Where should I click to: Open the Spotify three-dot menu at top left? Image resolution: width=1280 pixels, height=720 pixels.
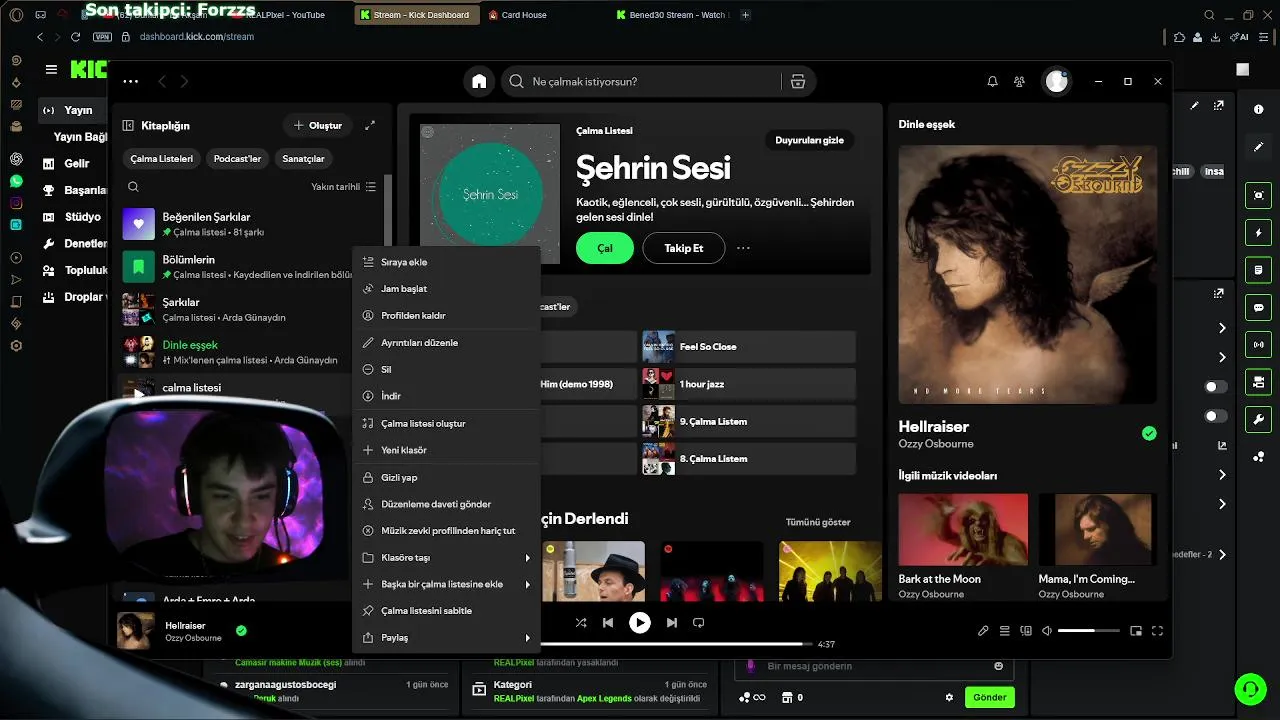coord(130,81)
